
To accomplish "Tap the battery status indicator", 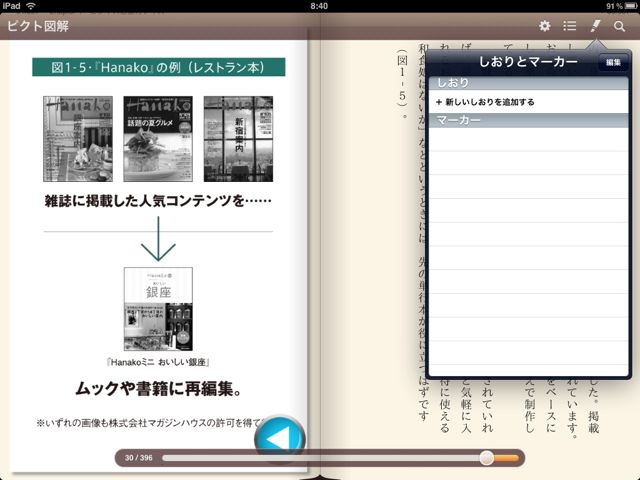I will 630,6.
